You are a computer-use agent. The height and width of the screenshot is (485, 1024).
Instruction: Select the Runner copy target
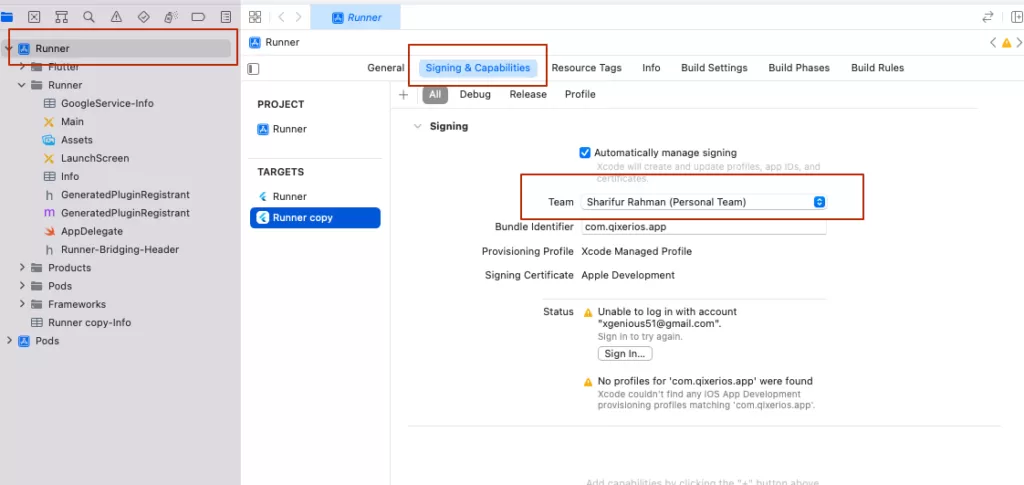[315, 218]
